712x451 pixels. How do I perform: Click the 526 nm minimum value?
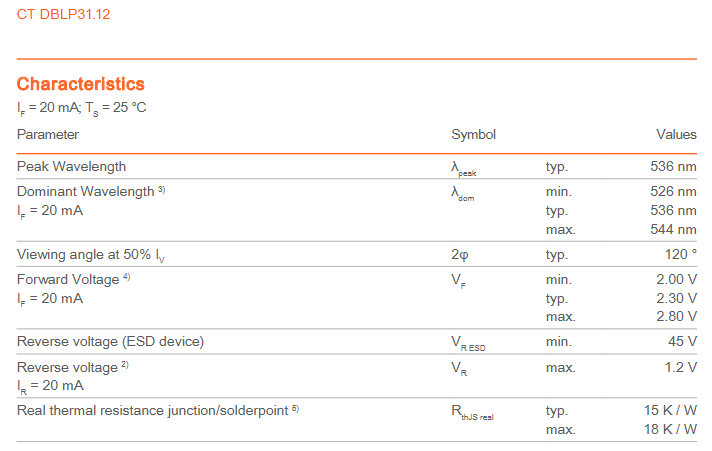coord(673,191)
